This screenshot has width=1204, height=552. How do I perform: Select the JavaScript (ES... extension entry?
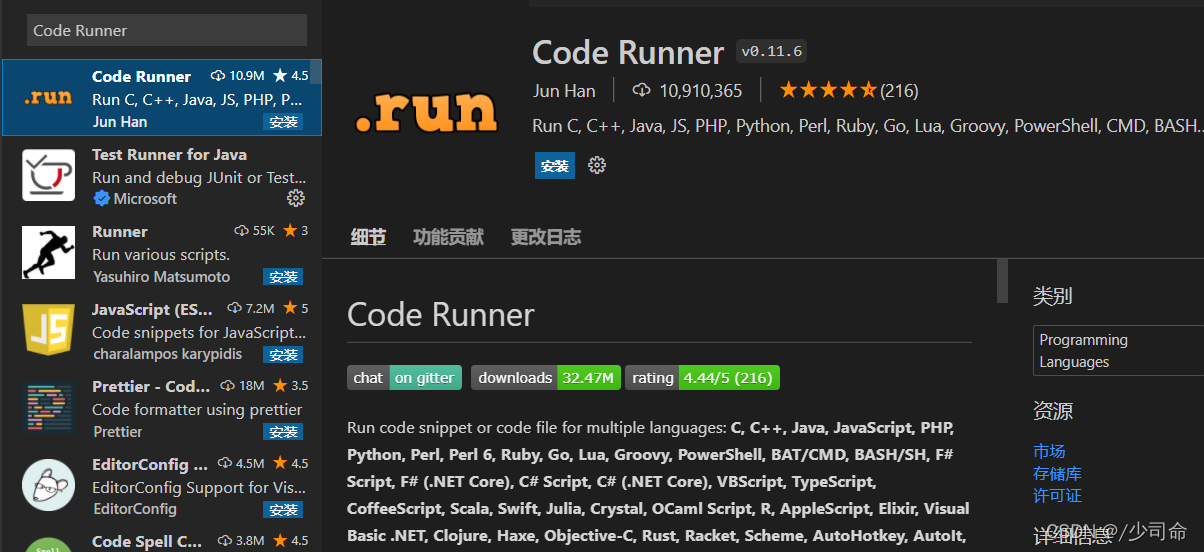[x=161, y=330]
